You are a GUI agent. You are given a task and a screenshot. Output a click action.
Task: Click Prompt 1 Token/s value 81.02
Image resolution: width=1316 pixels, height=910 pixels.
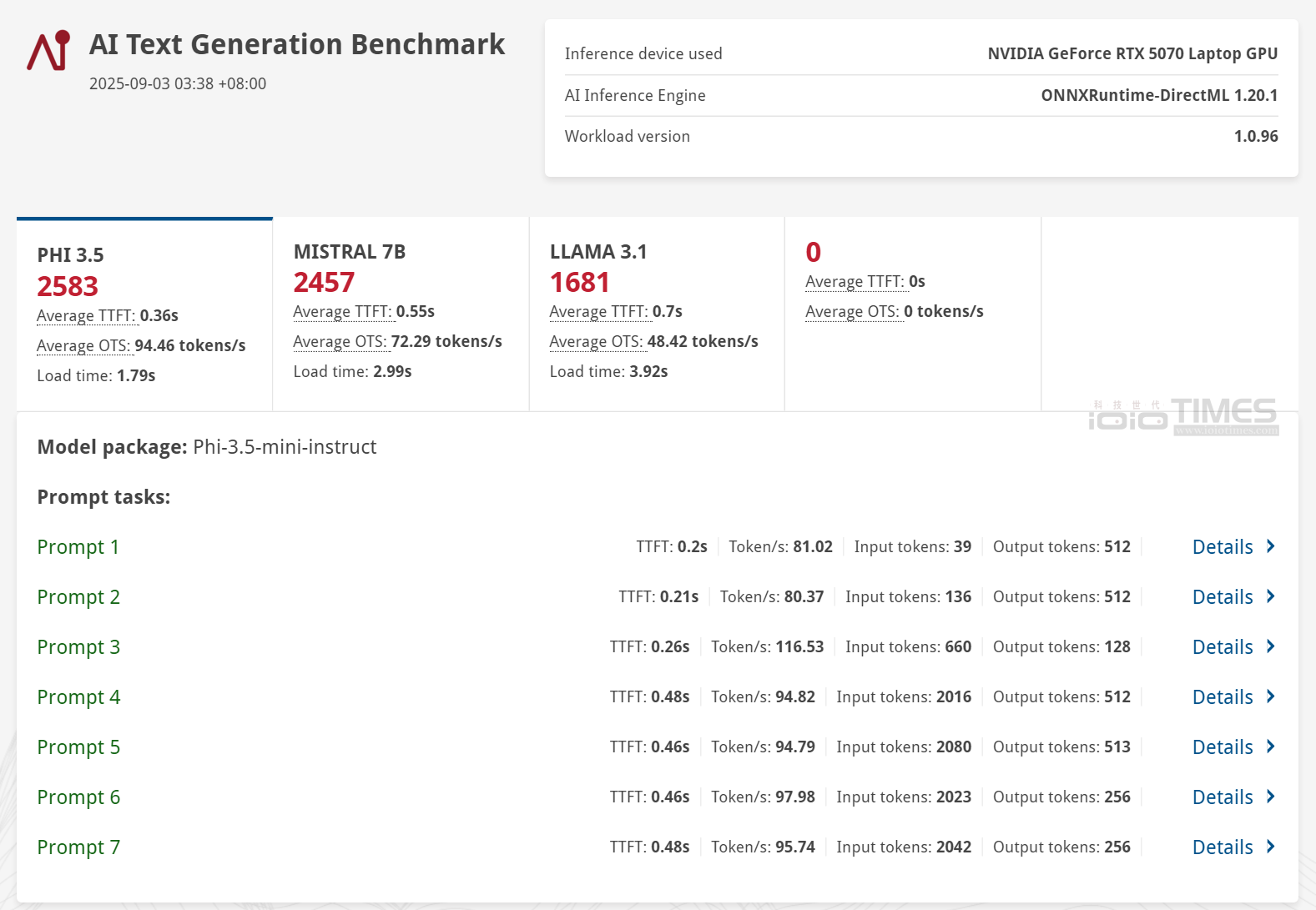[x=813, y=547]
